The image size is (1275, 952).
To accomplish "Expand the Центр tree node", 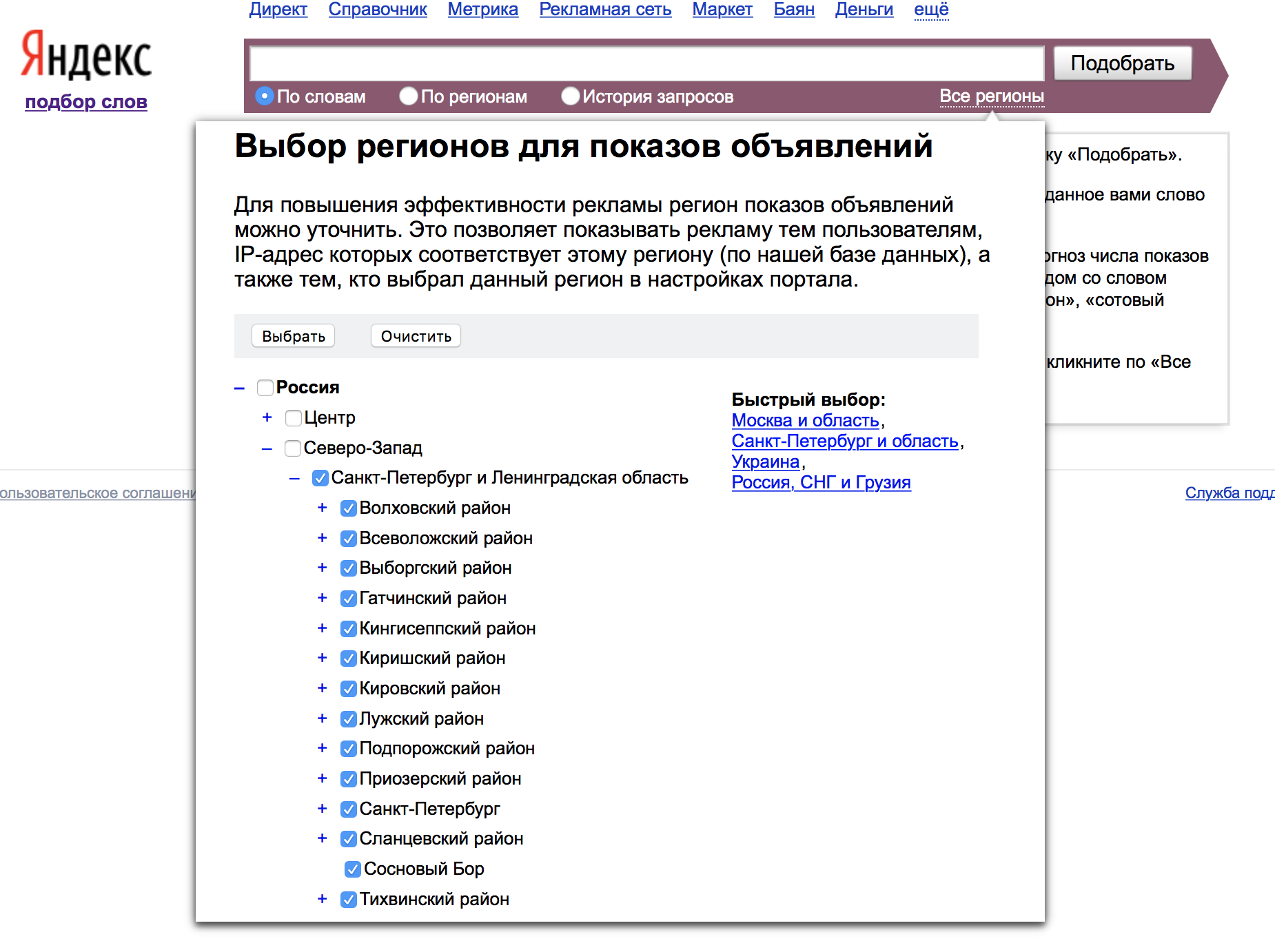I will pyautogui.click(x=267, y=417).
